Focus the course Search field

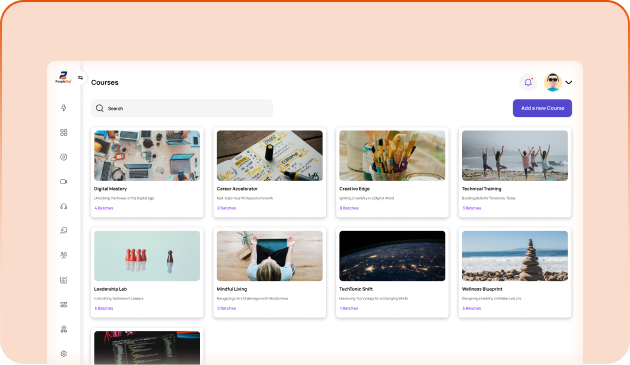click(182, 108)
